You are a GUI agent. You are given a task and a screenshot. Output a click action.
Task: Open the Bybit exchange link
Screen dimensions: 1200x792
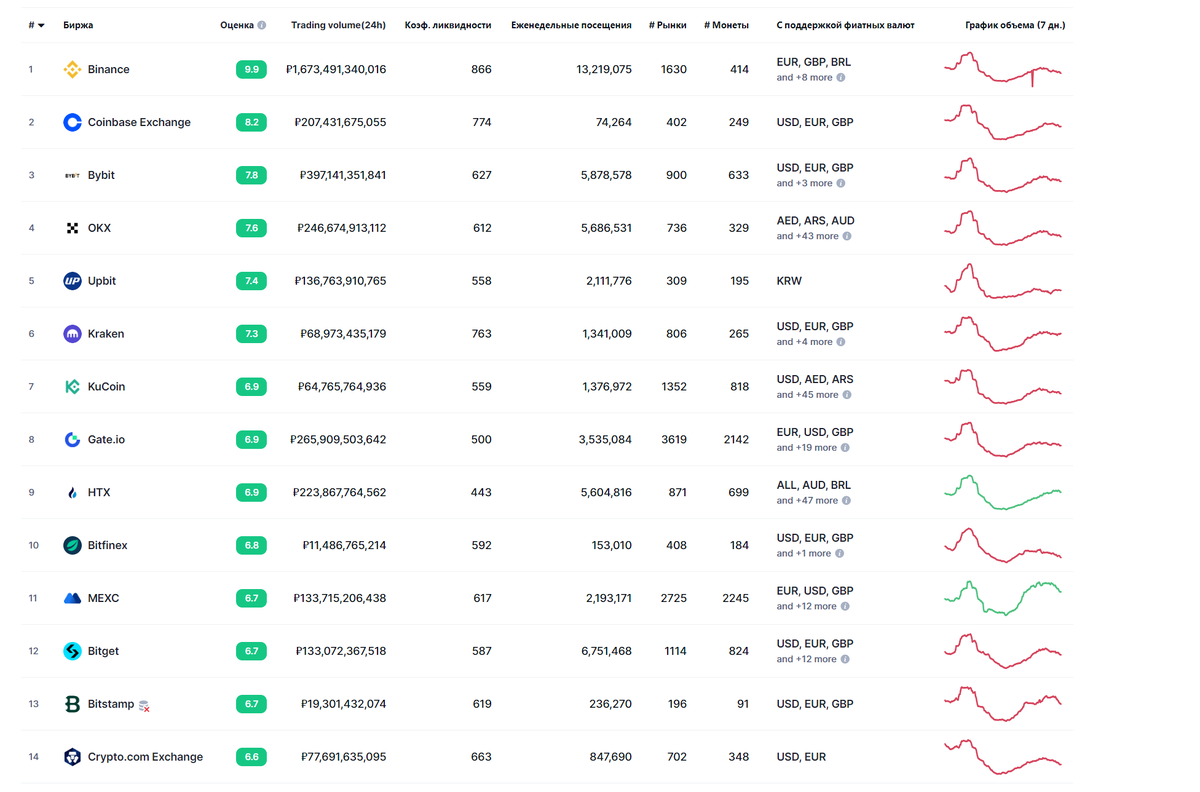pos(101,175)
